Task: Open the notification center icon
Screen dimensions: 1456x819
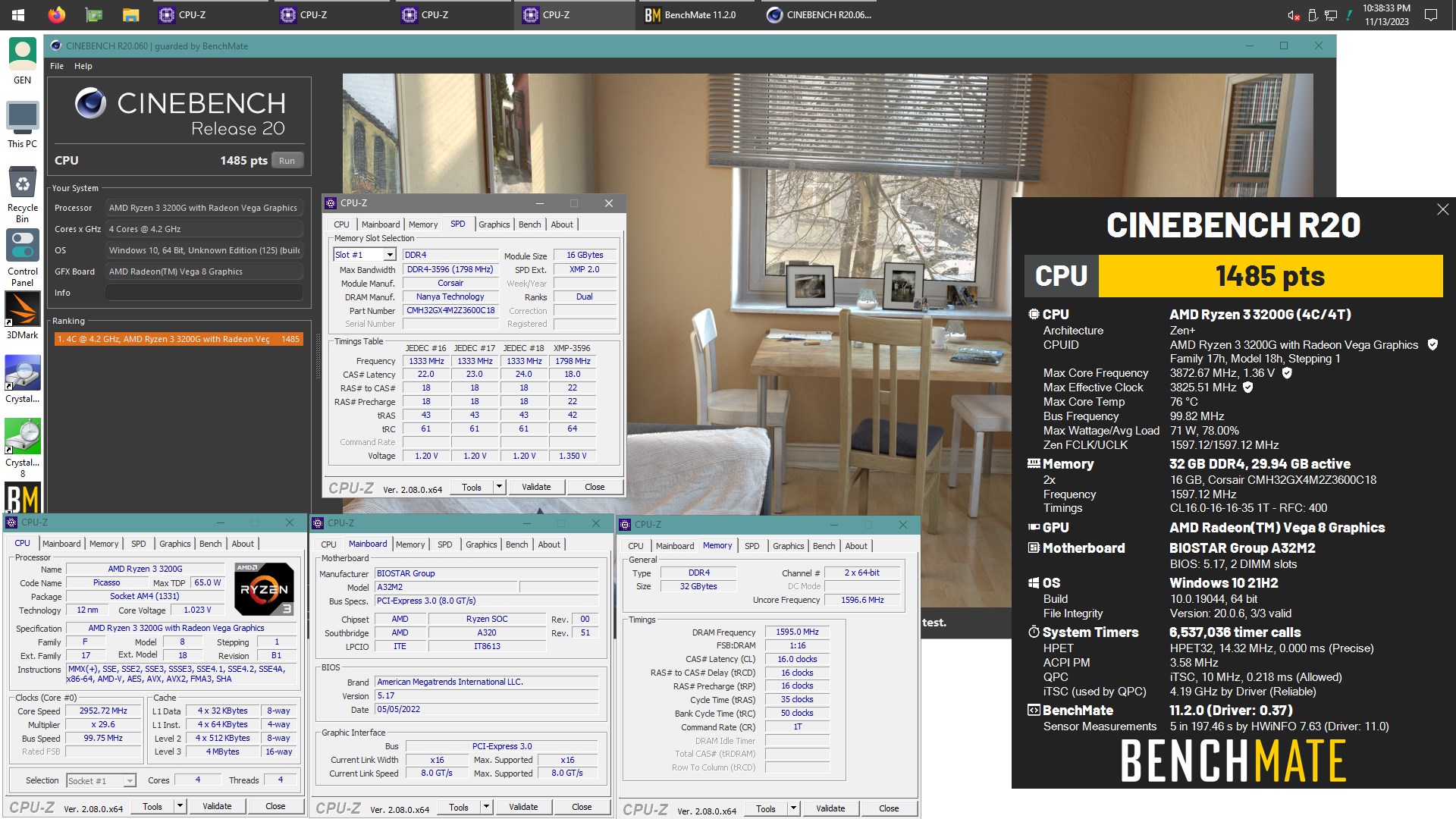Action: click(x=1431, y=14)
